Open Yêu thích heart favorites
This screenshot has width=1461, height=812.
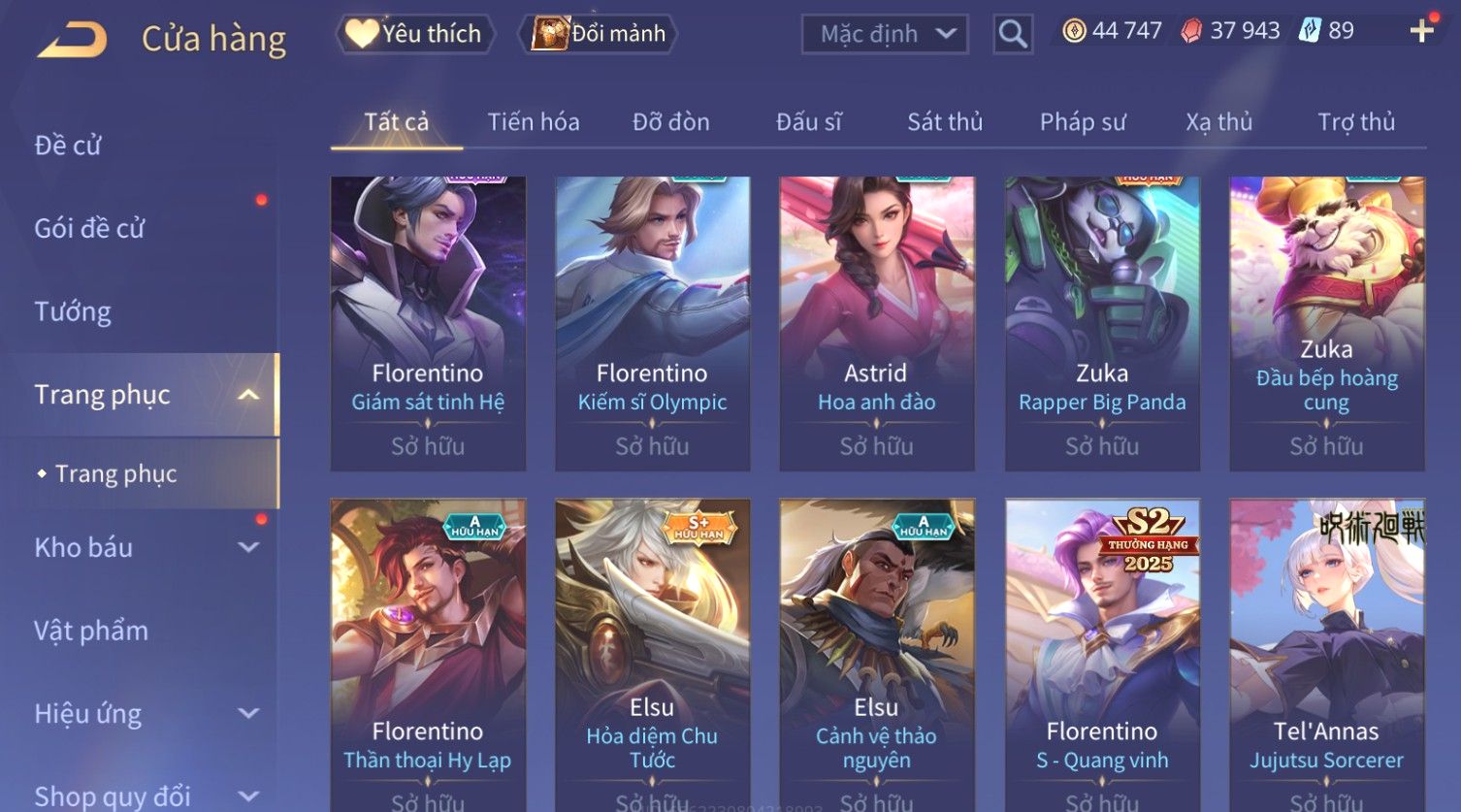tap(415, 34)
